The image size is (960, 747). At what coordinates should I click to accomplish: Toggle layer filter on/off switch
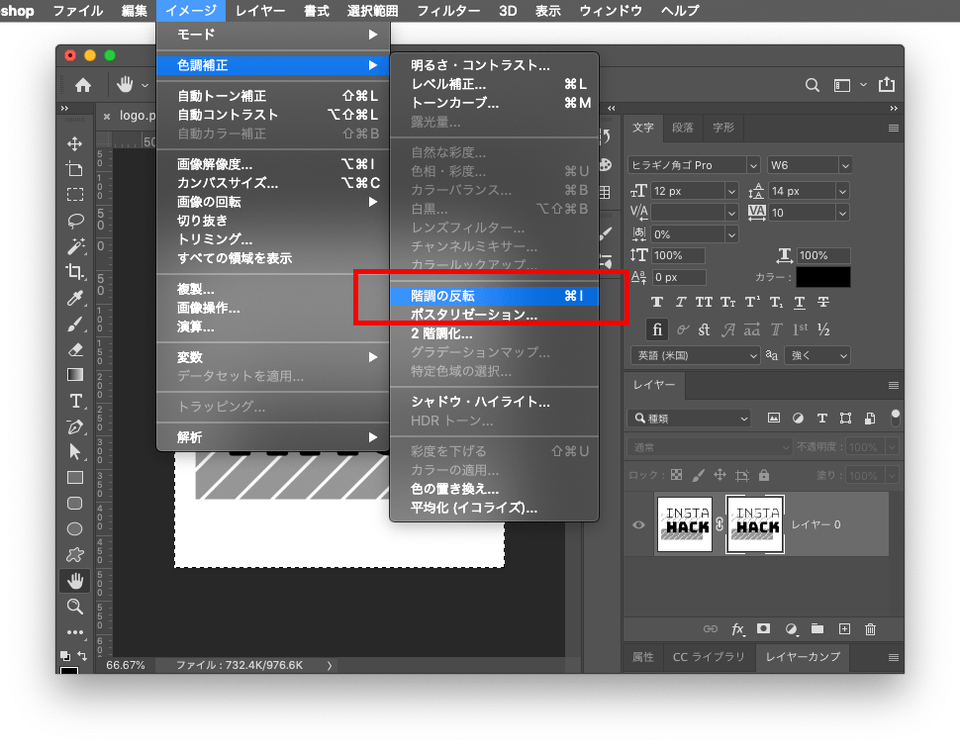(895, 418)
